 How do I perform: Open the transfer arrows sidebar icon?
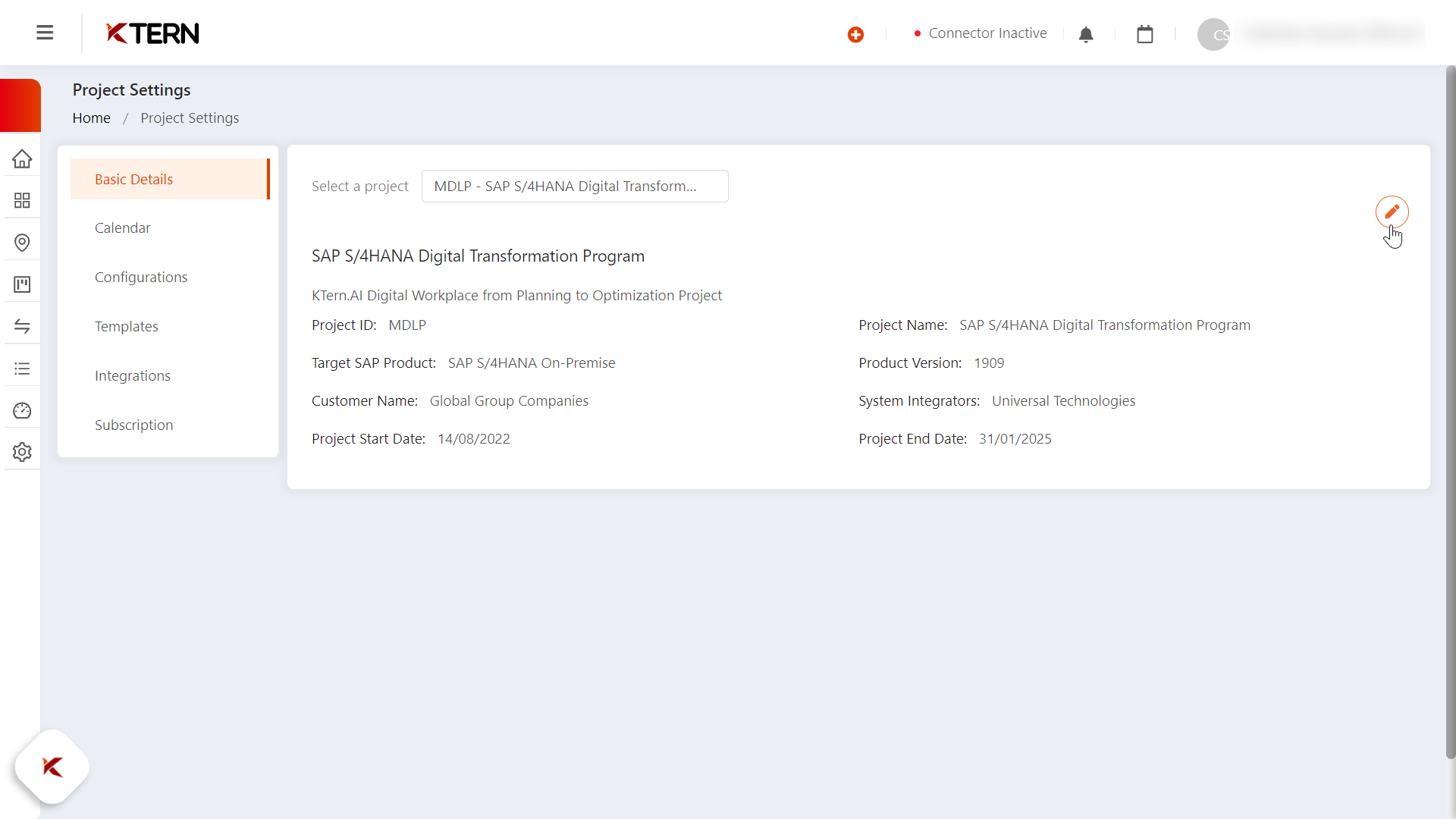22,326
